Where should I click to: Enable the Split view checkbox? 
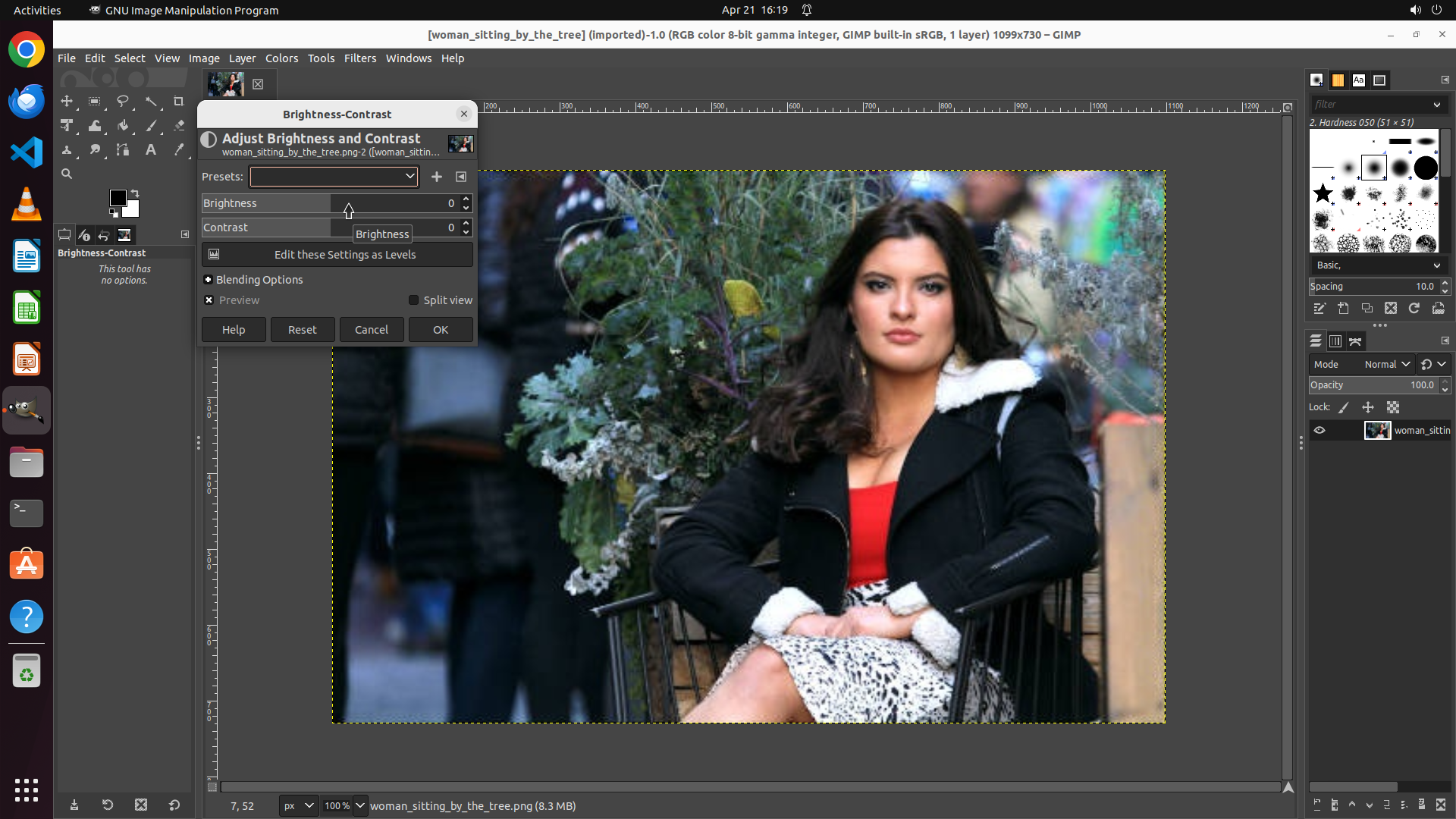tap(414, 300)
